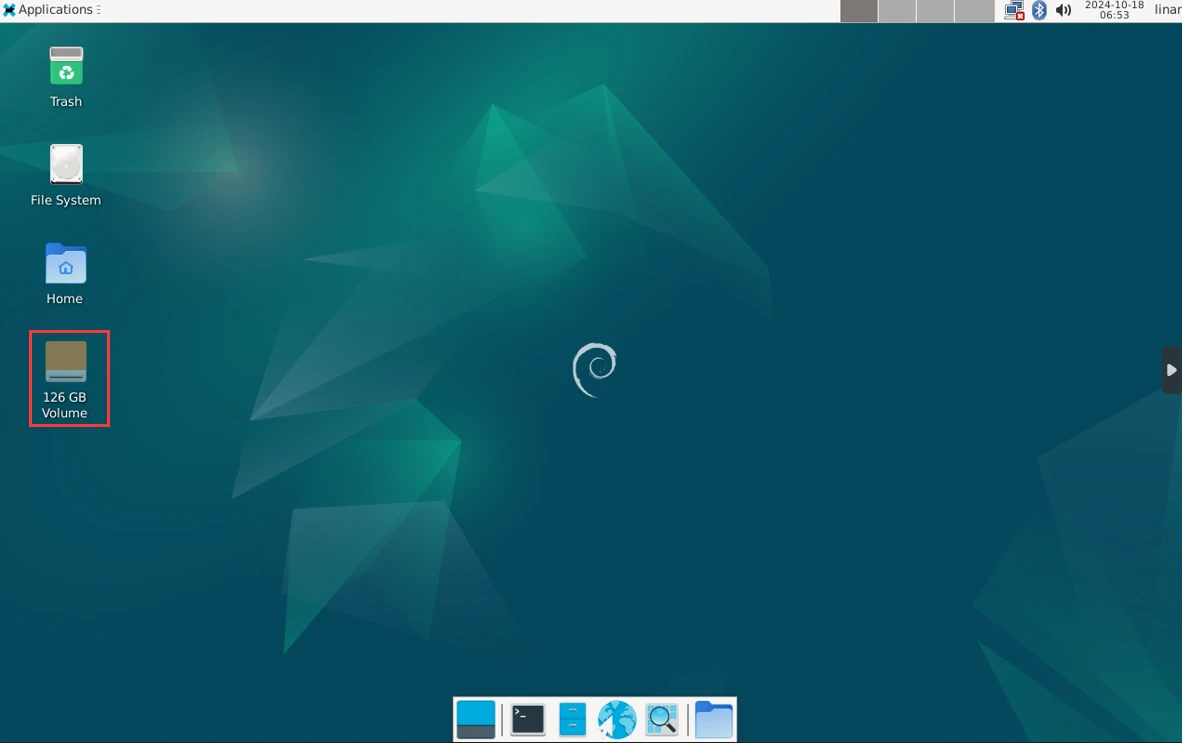Open the Trash desktop icon
The image size is (1182, 743).
66,77
